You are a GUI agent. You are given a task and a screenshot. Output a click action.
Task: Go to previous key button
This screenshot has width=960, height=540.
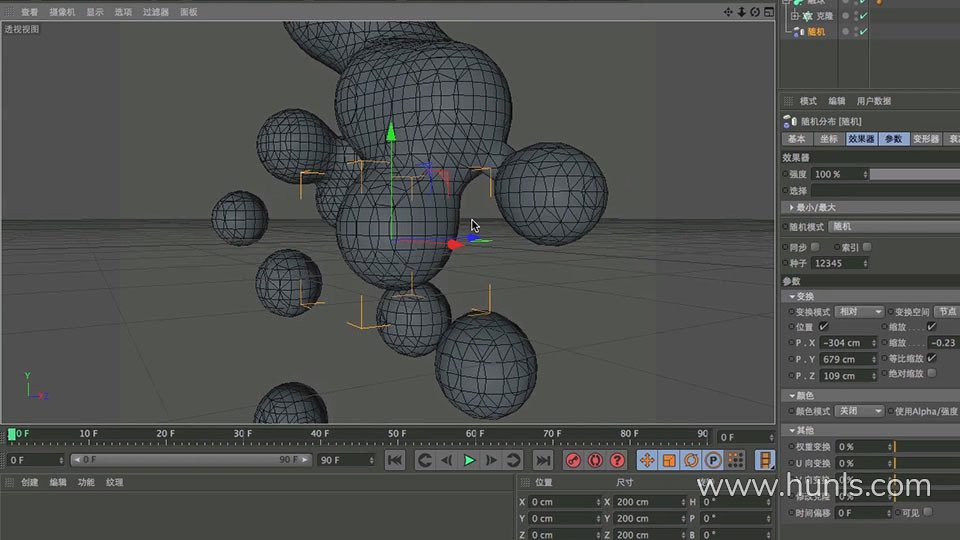coord(424,460)
